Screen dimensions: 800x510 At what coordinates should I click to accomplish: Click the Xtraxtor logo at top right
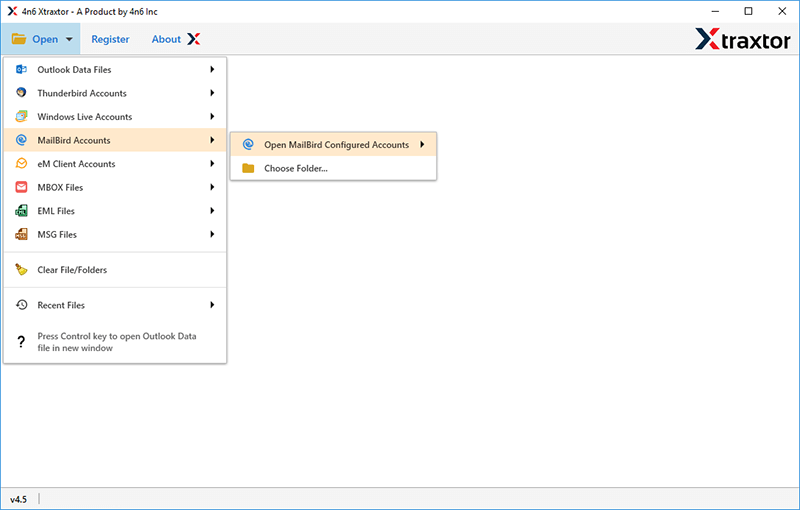point(743,39)
